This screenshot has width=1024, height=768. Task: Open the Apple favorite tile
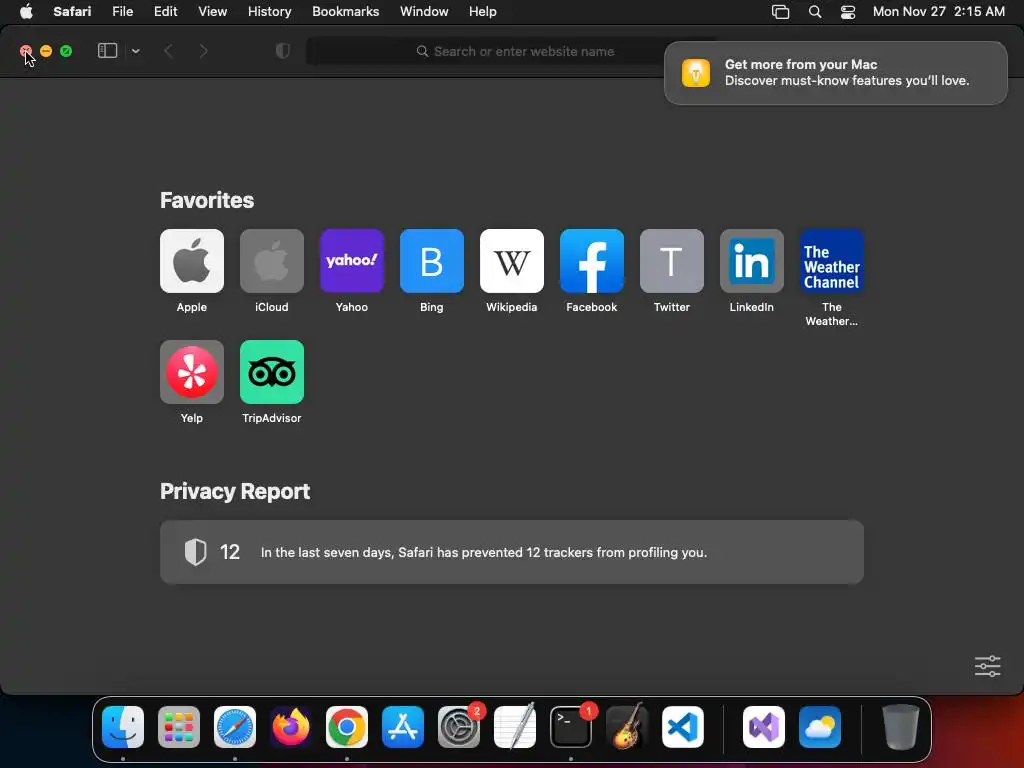click(x=191, y=261)
